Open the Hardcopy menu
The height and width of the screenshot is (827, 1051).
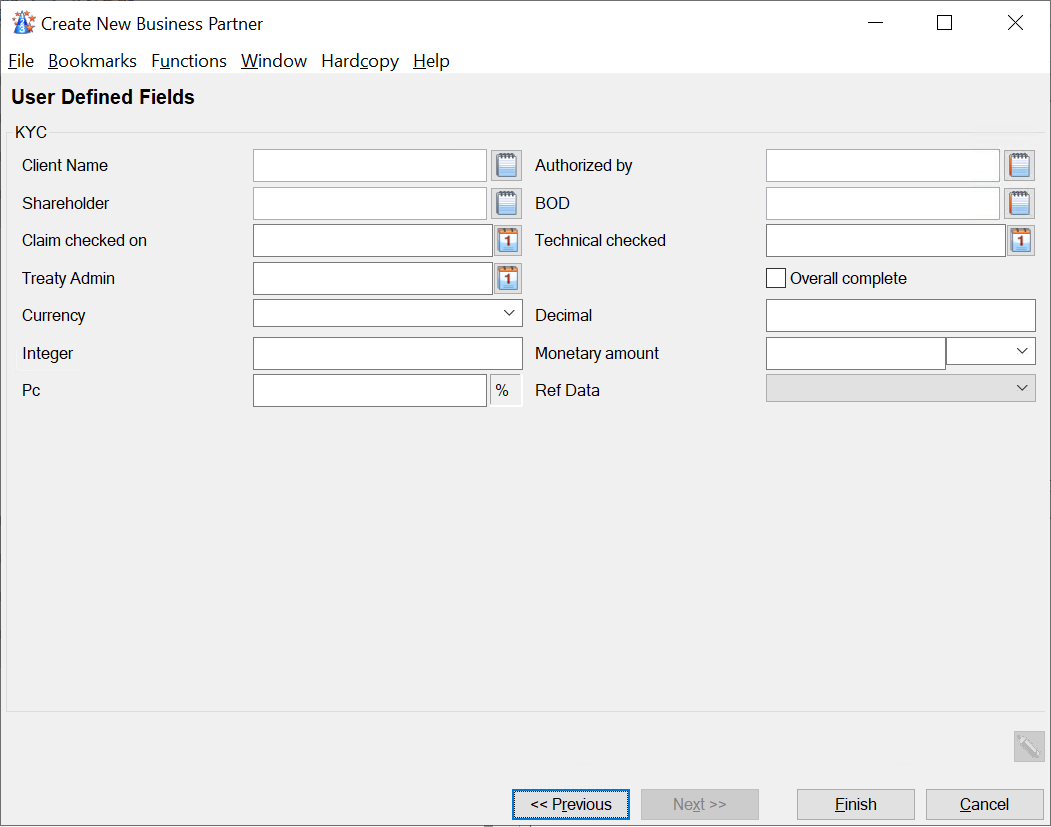coord(360,61)
